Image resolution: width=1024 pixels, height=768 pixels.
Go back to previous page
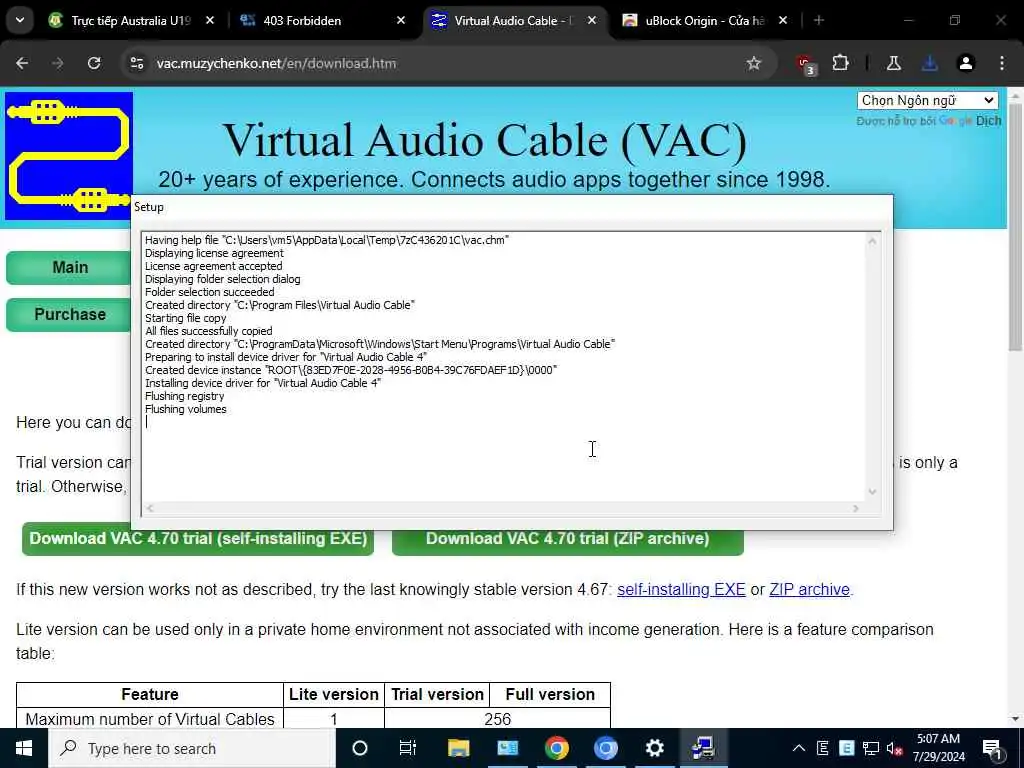22,63
